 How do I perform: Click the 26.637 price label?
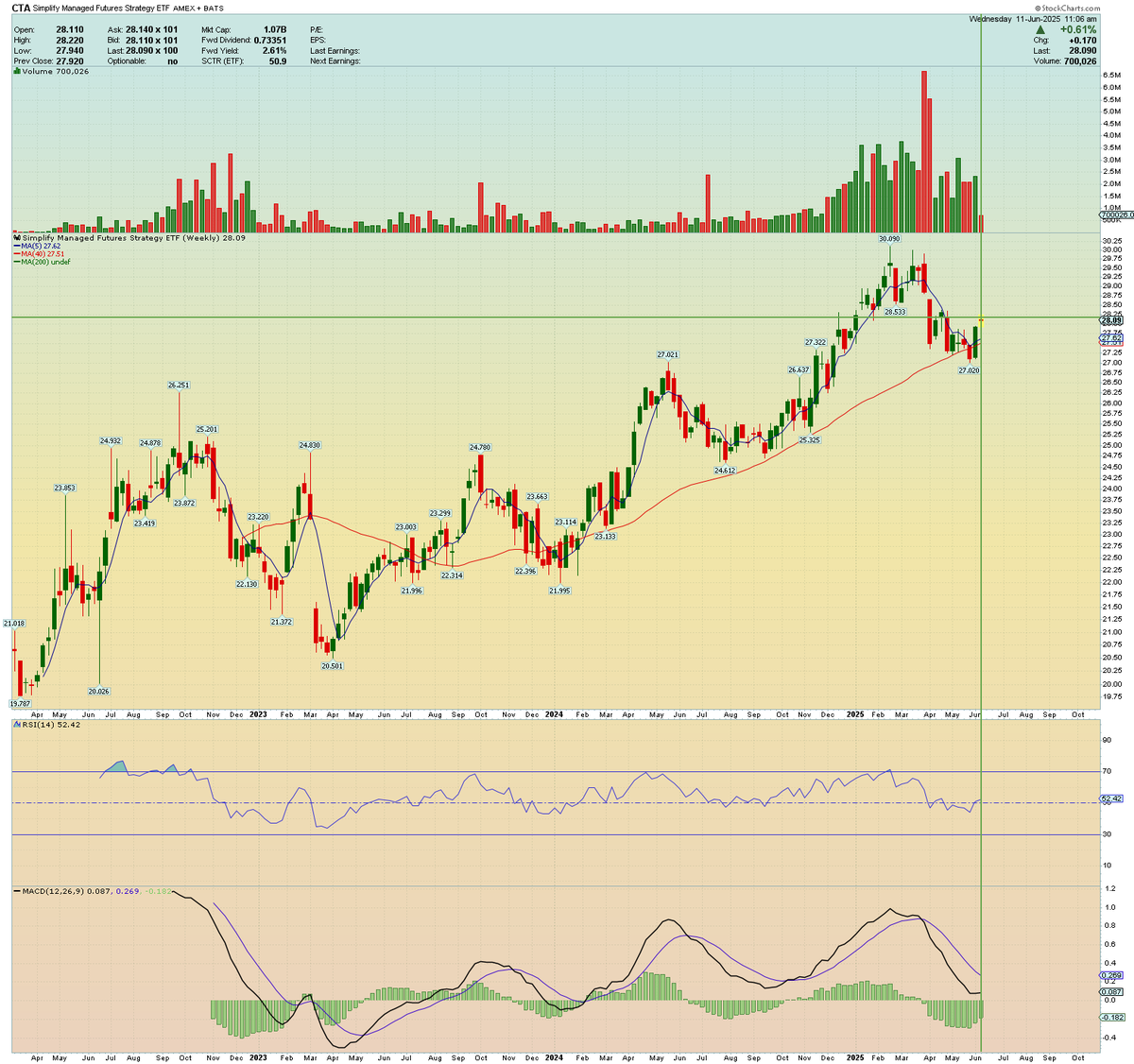point(799,369)
